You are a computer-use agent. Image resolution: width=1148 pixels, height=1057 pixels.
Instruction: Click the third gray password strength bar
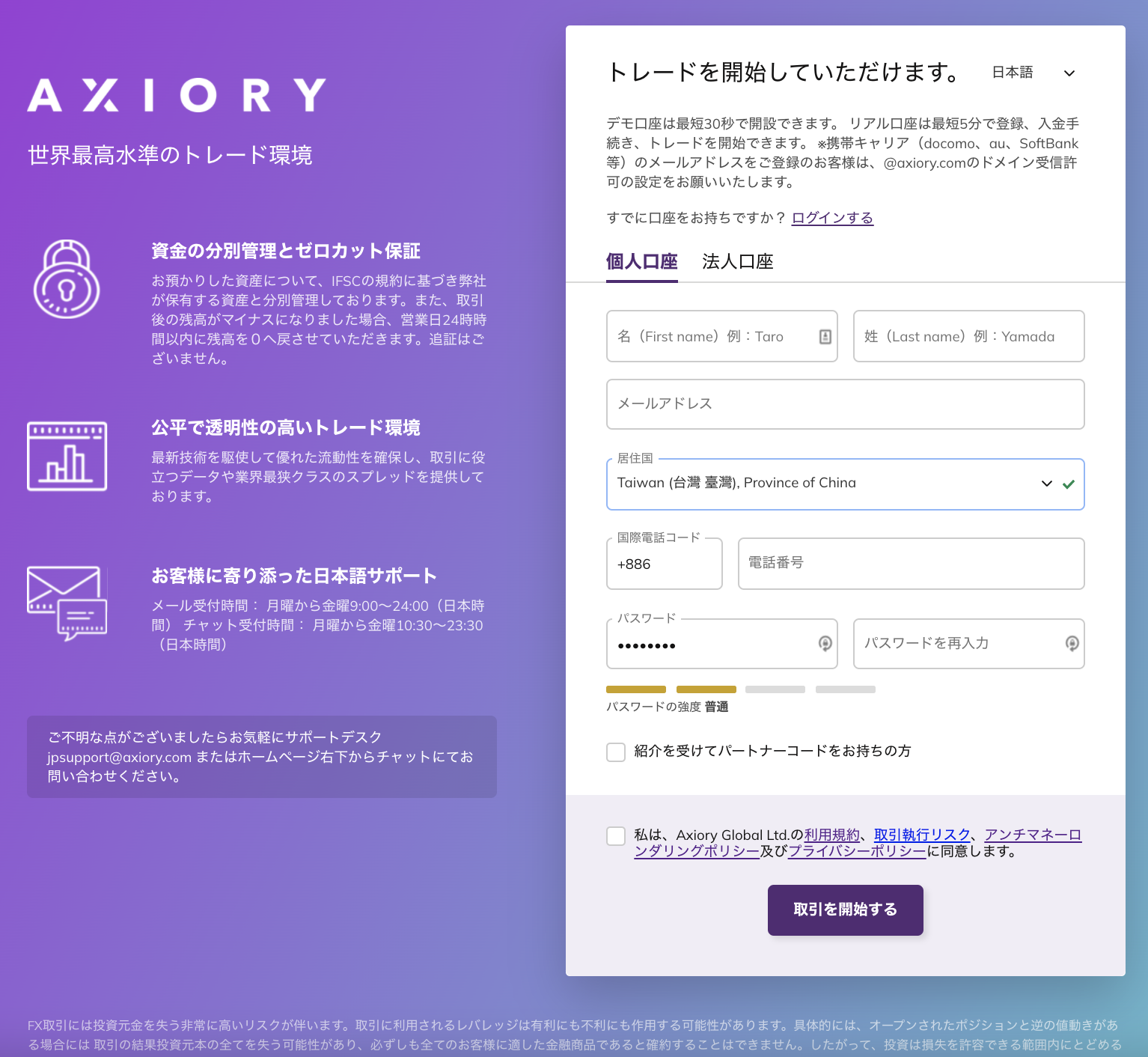click(775, 689)
